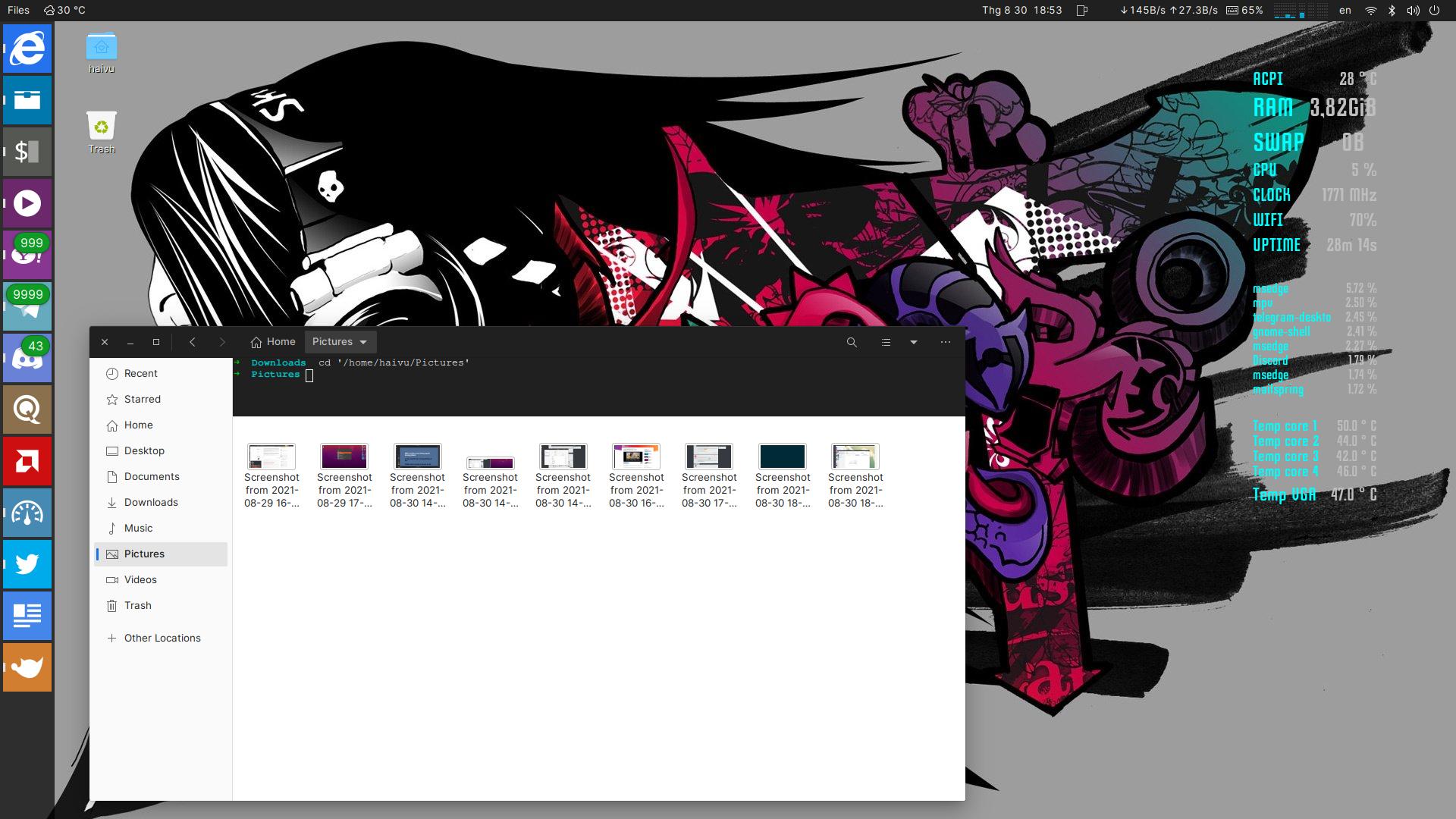Image resolution: width=1456 pixels, height=819 pixels.
Task: Open Videos in the sidebar
Action: 161,580
